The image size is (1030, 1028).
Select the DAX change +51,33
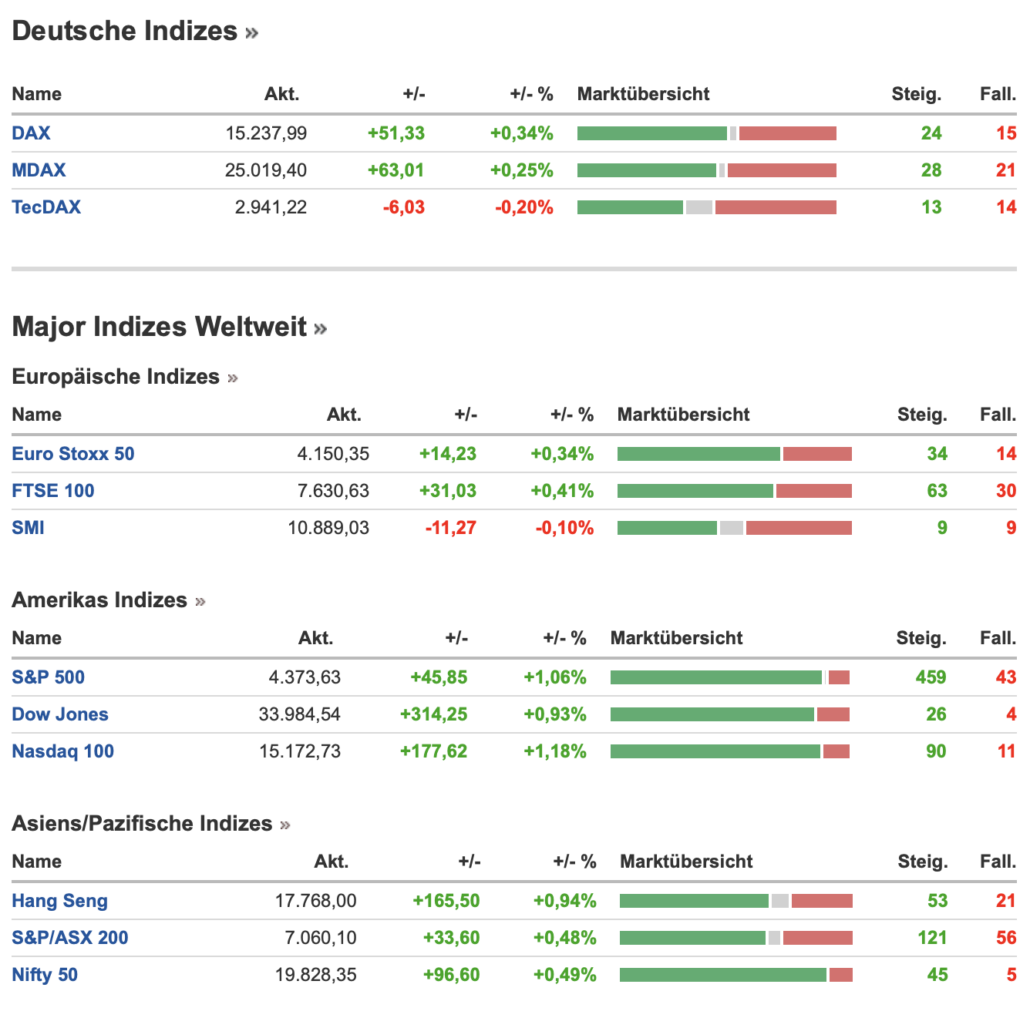click(x=396, y=133)
